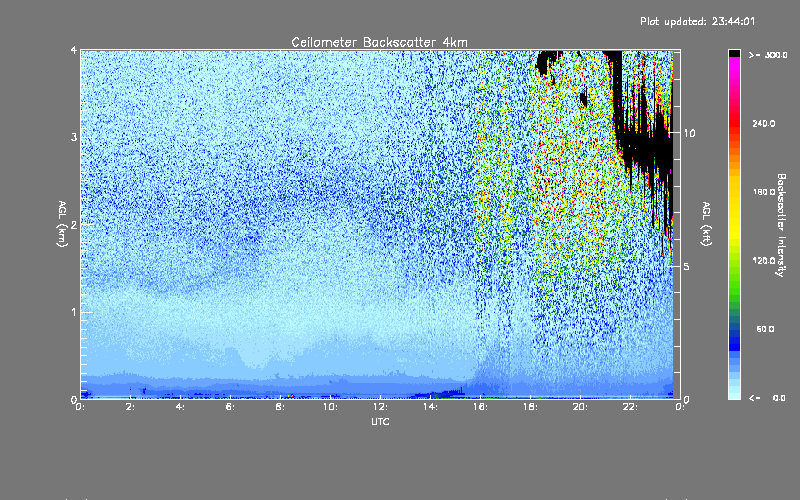Click the '120.0' colorbar value

click(x=764, y=261)
